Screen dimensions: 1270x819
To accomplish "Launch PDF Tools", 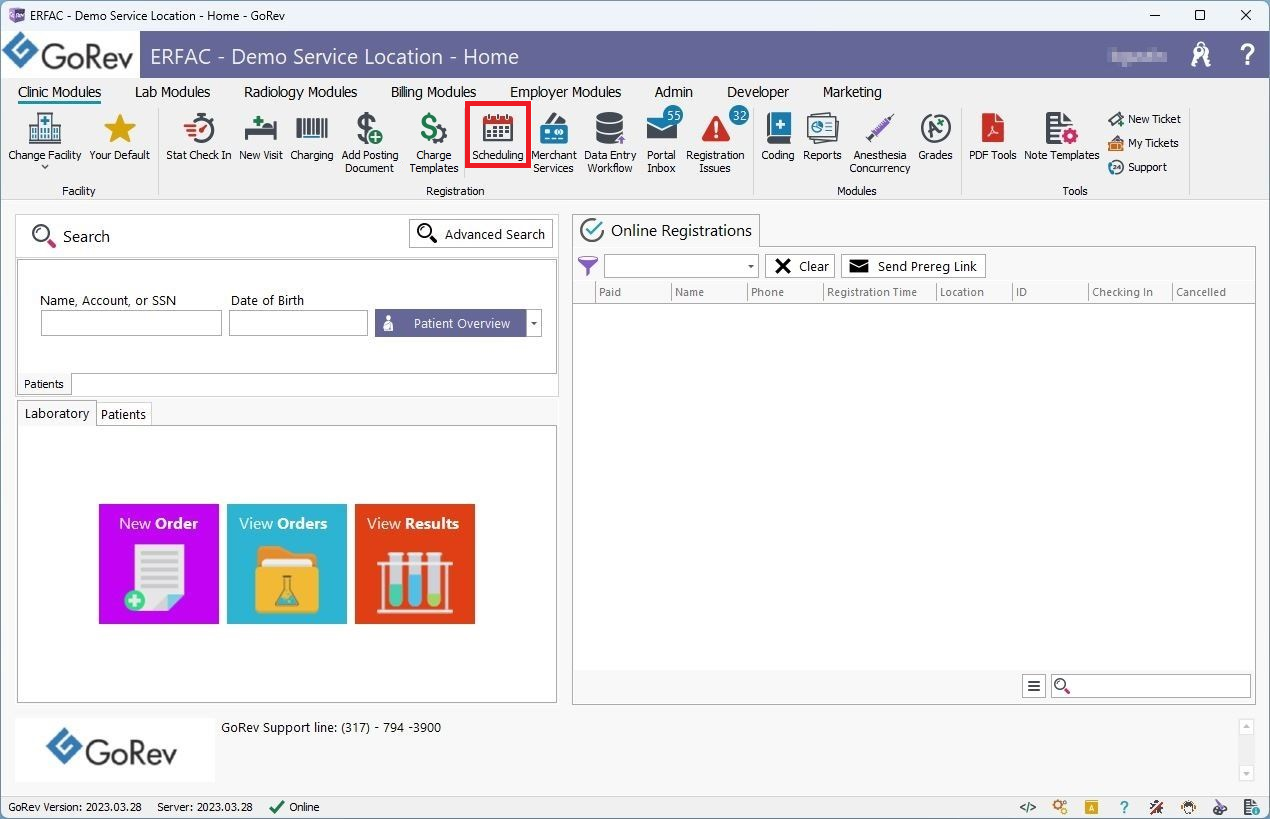I will point(992,137).
